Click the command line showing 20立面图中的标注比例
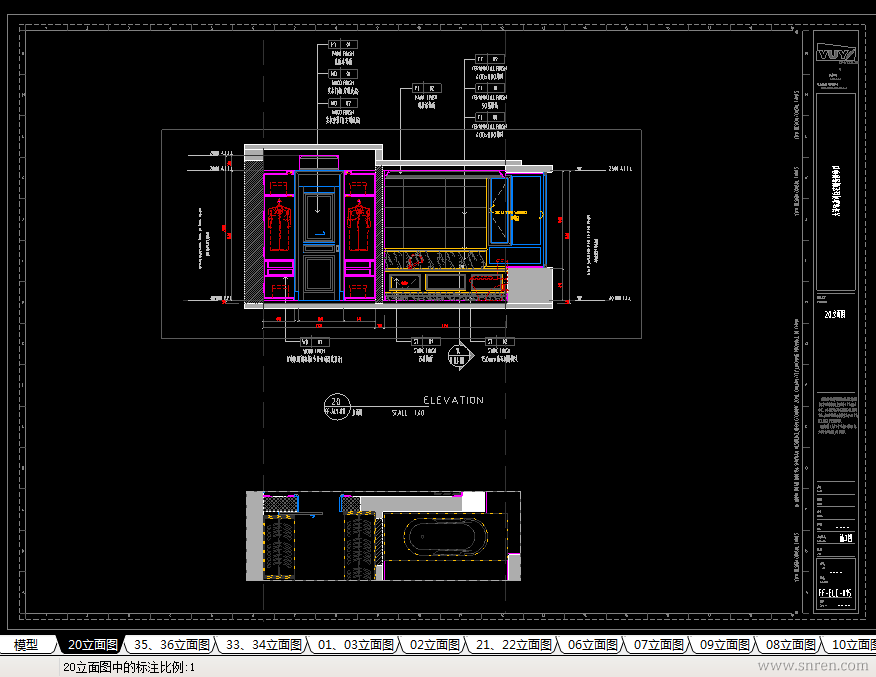 (x=129, y=668)
